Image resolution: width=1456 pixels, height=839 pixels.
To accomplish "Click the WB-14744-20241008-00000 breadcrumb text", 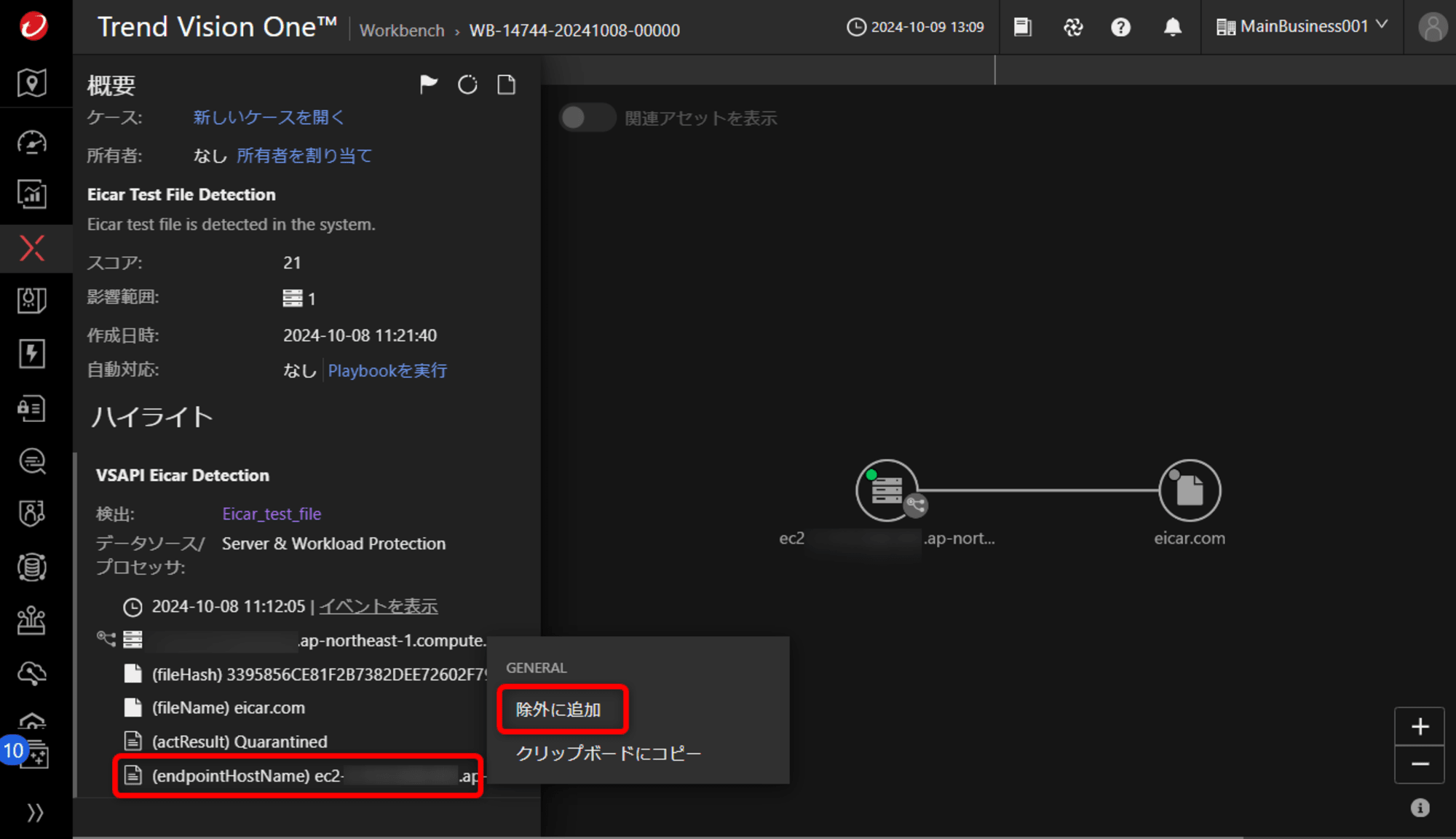I will pyautogui.click(x=574, y=31).
